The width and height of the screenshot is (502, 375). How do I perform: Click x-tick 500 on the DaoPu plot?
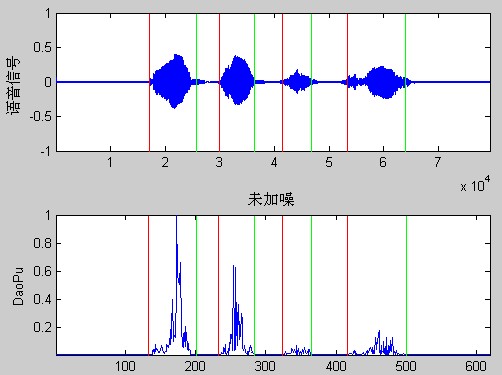pos(406,366)
